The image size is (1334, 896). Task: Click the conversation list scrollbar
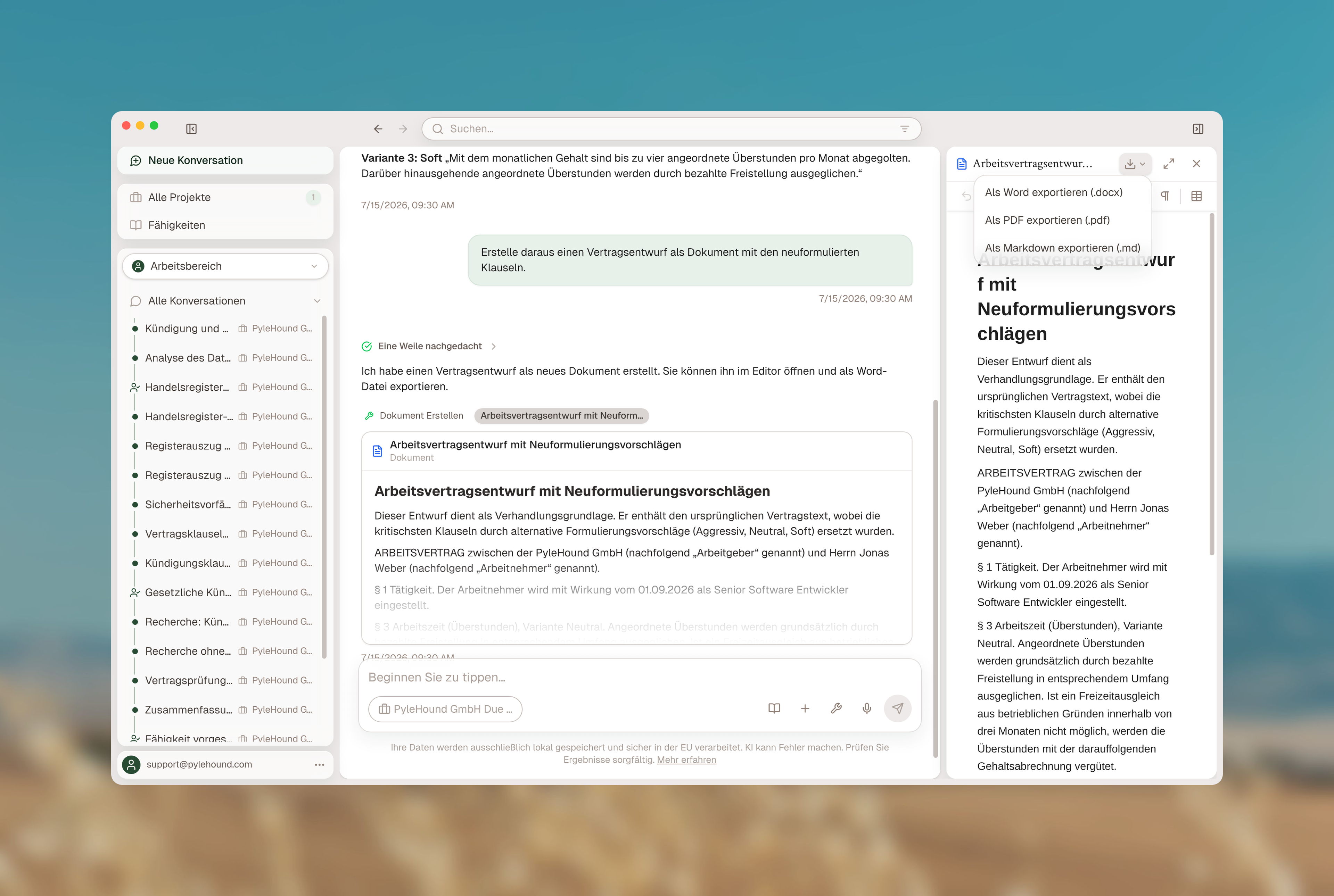(x=324, y=486)
